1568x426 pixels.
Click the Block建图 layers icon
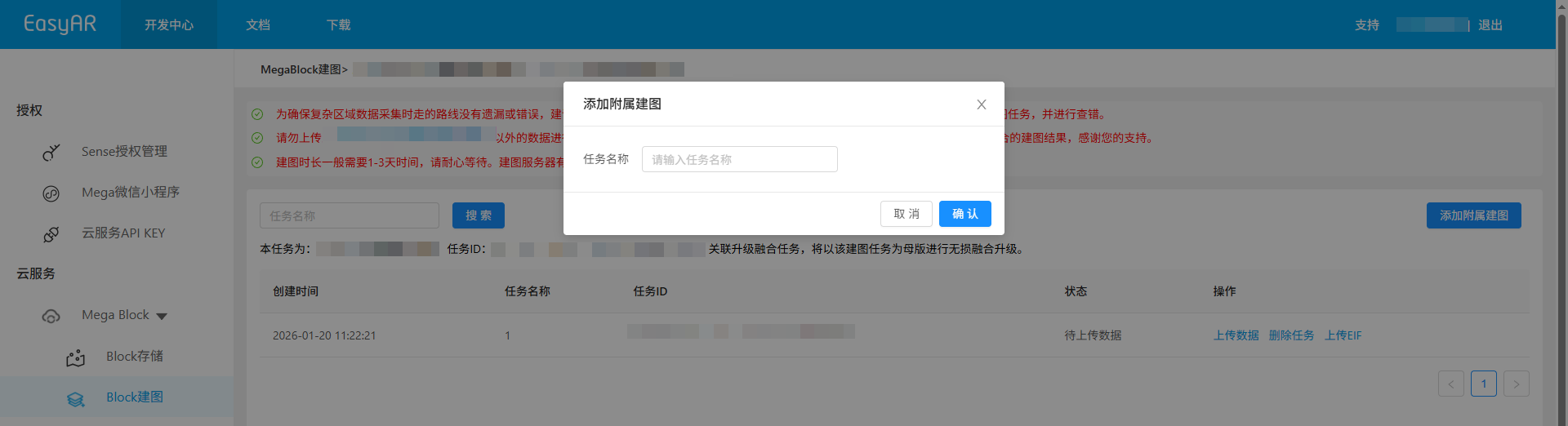coord(75,398)
